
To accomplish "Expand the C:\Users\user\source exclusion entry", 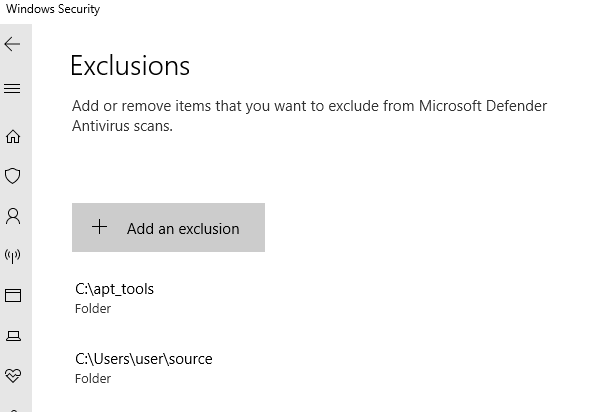I will click(144, 359).
